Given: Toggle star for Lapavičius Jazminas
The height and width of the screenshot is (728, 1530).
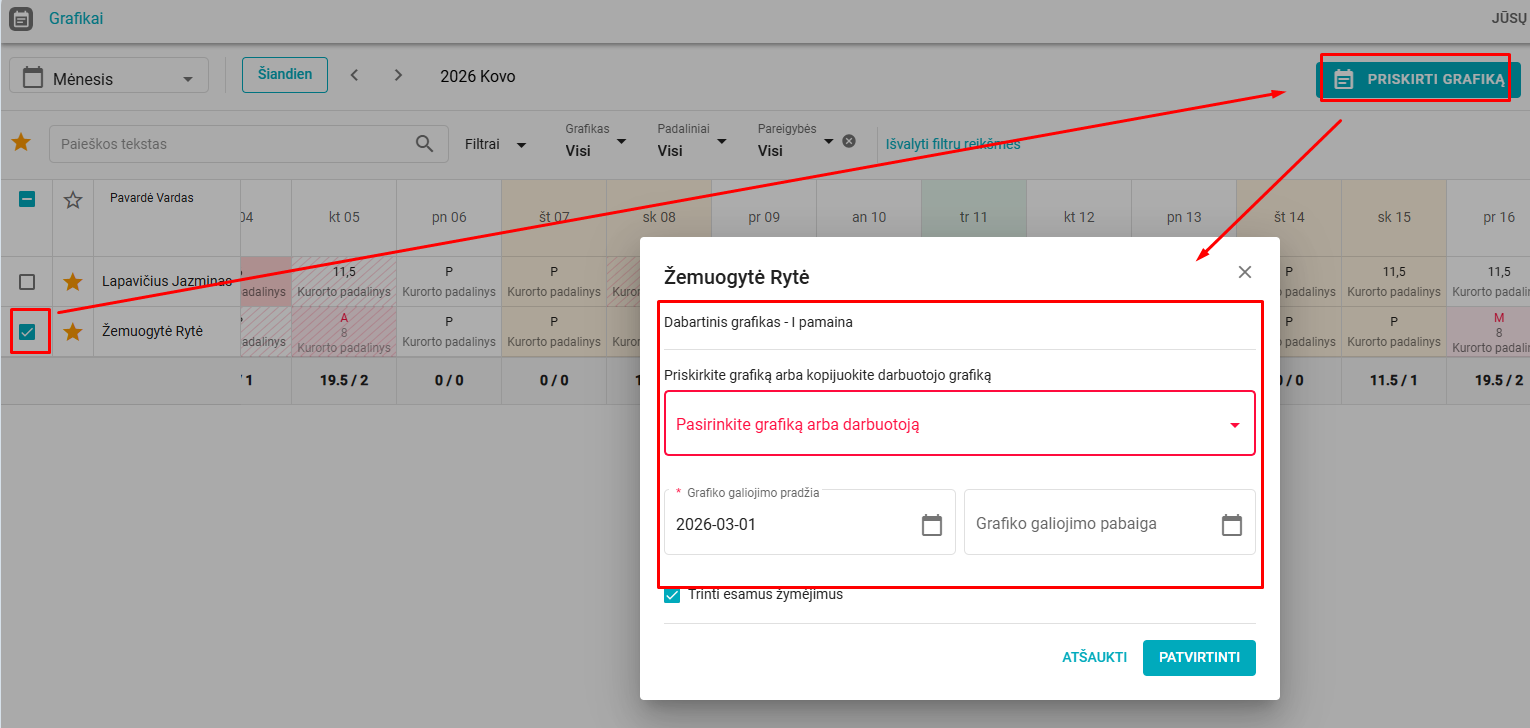Looking at the screenshot, I should coord(73,282).
